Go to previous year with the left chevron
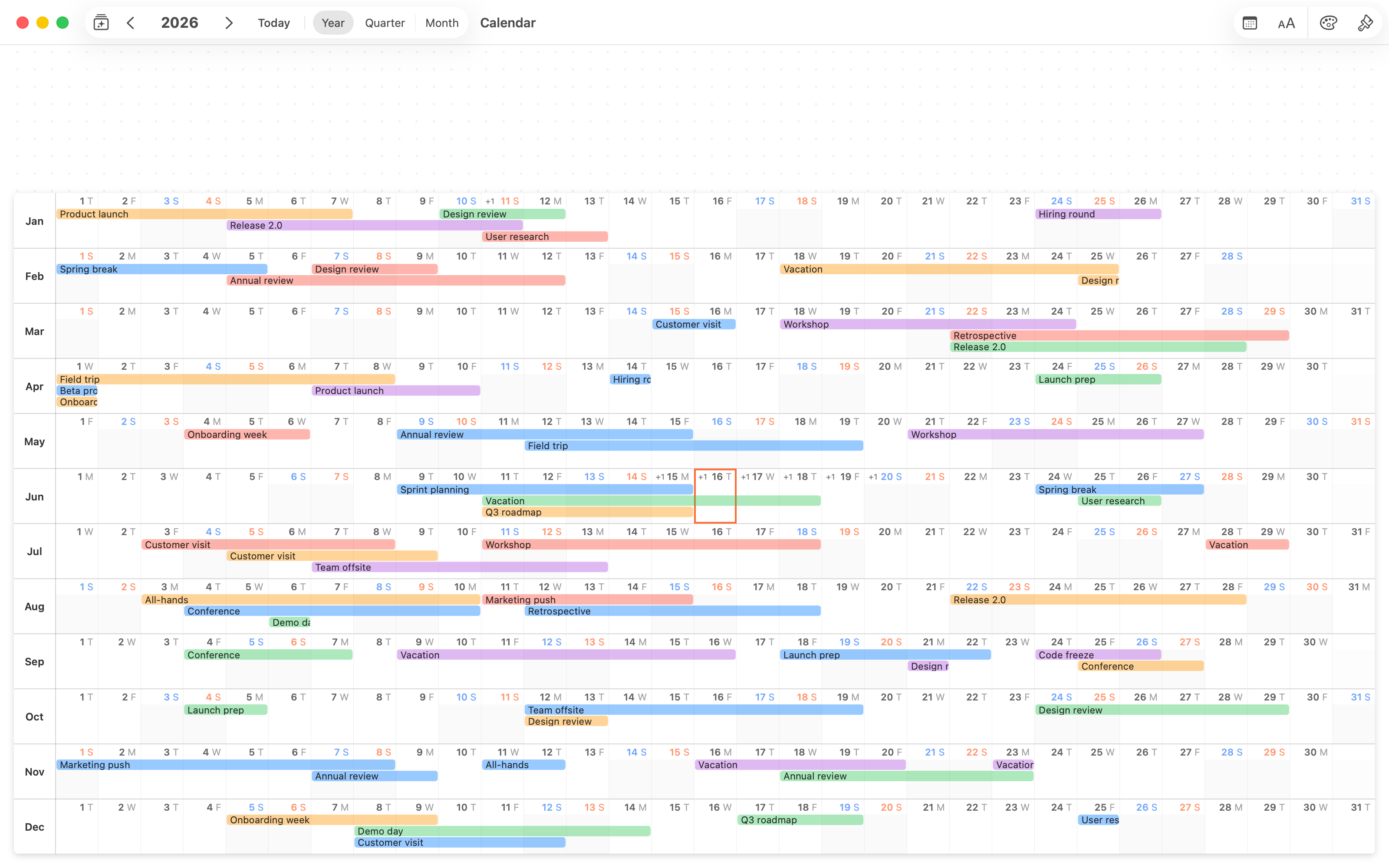Viewport: 1389px width, 868px height. point(131,23)
